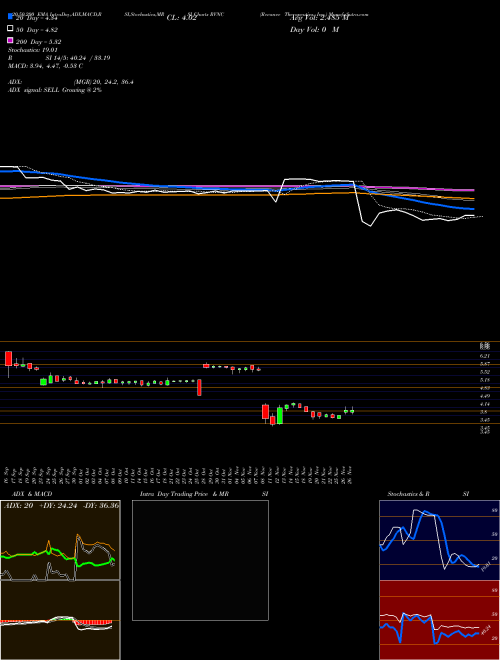This screenshot has width=500, height=660.
Task: Click the 6.21 price axis label
Action: pos(485,356)
